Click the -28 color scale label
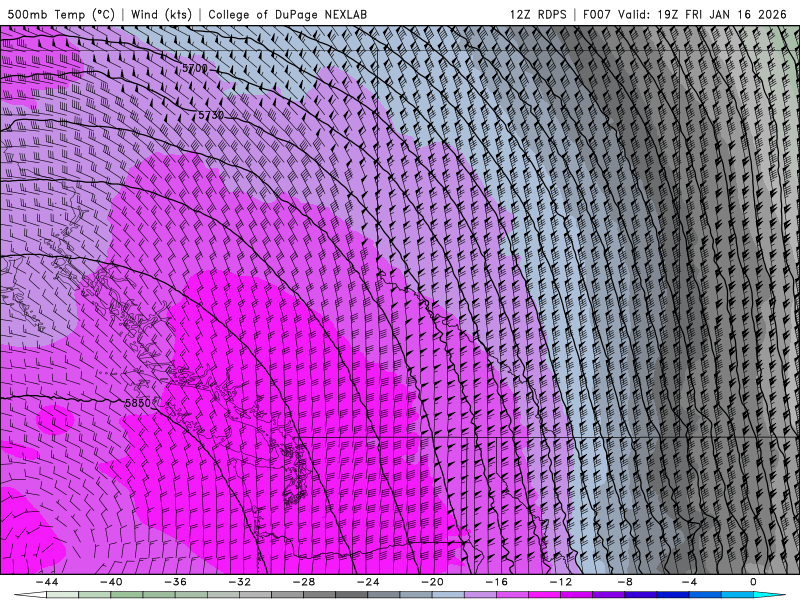 pyautogui.click(x=304, y=582)
